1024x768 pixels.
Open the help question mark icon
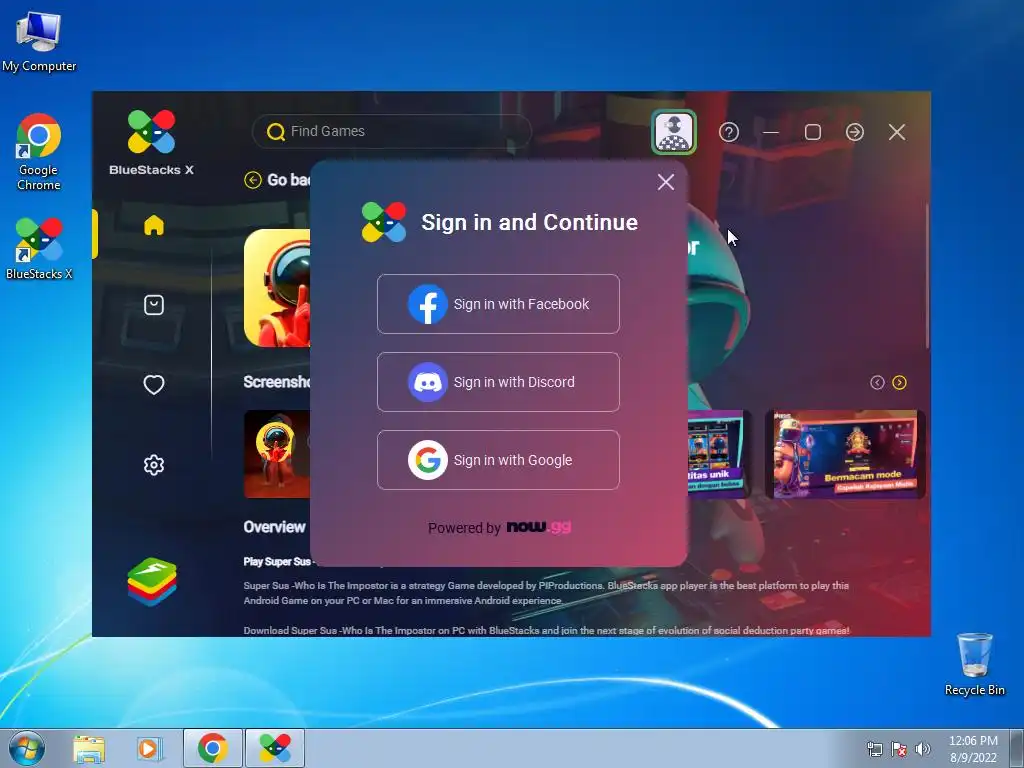[729, 133]
